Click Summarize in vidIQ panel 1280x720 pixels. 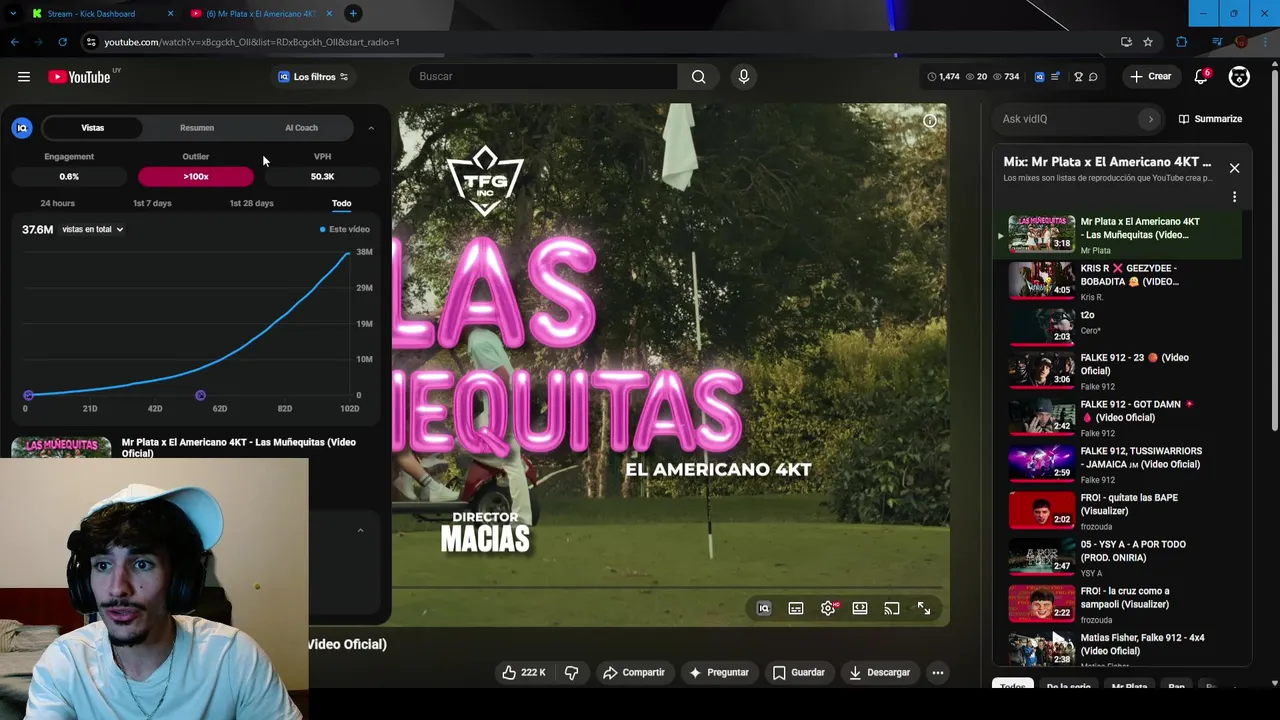[x=1210, y=119]
